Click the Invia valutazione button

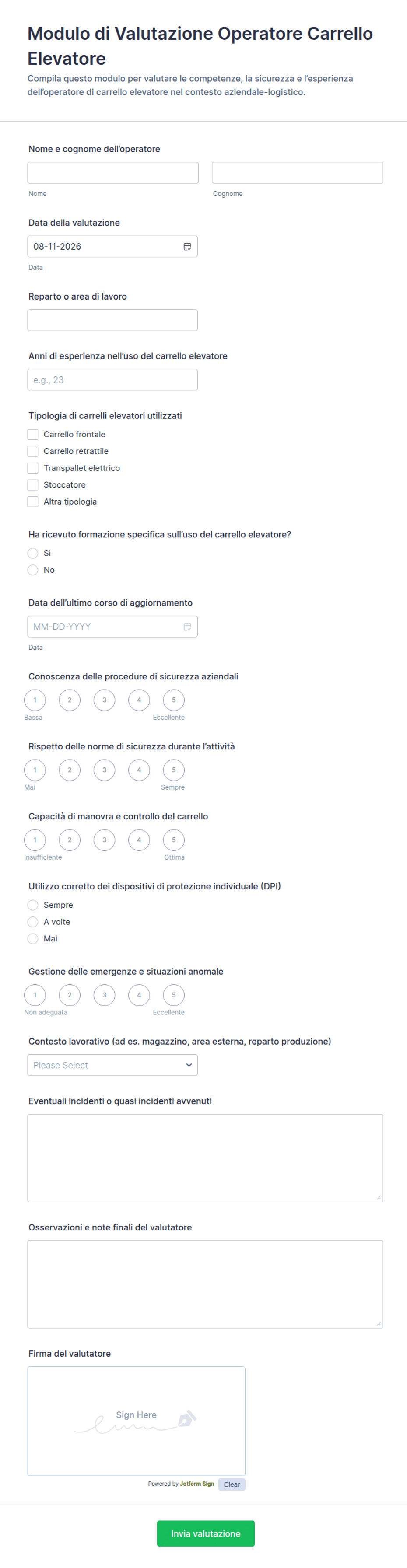(x=206, y=1533)
